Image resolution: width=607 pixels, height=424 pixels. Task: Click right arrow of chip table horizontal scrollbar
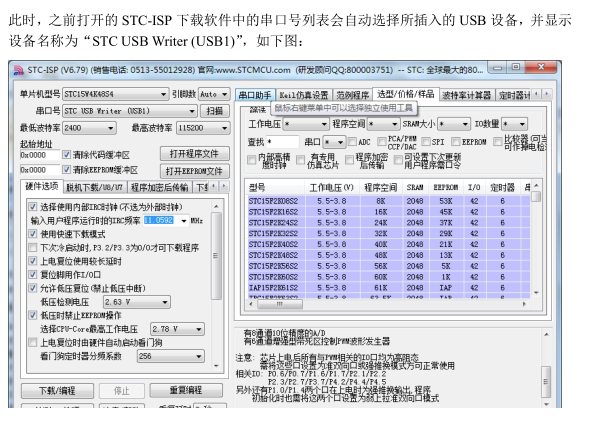pos(525,304)
